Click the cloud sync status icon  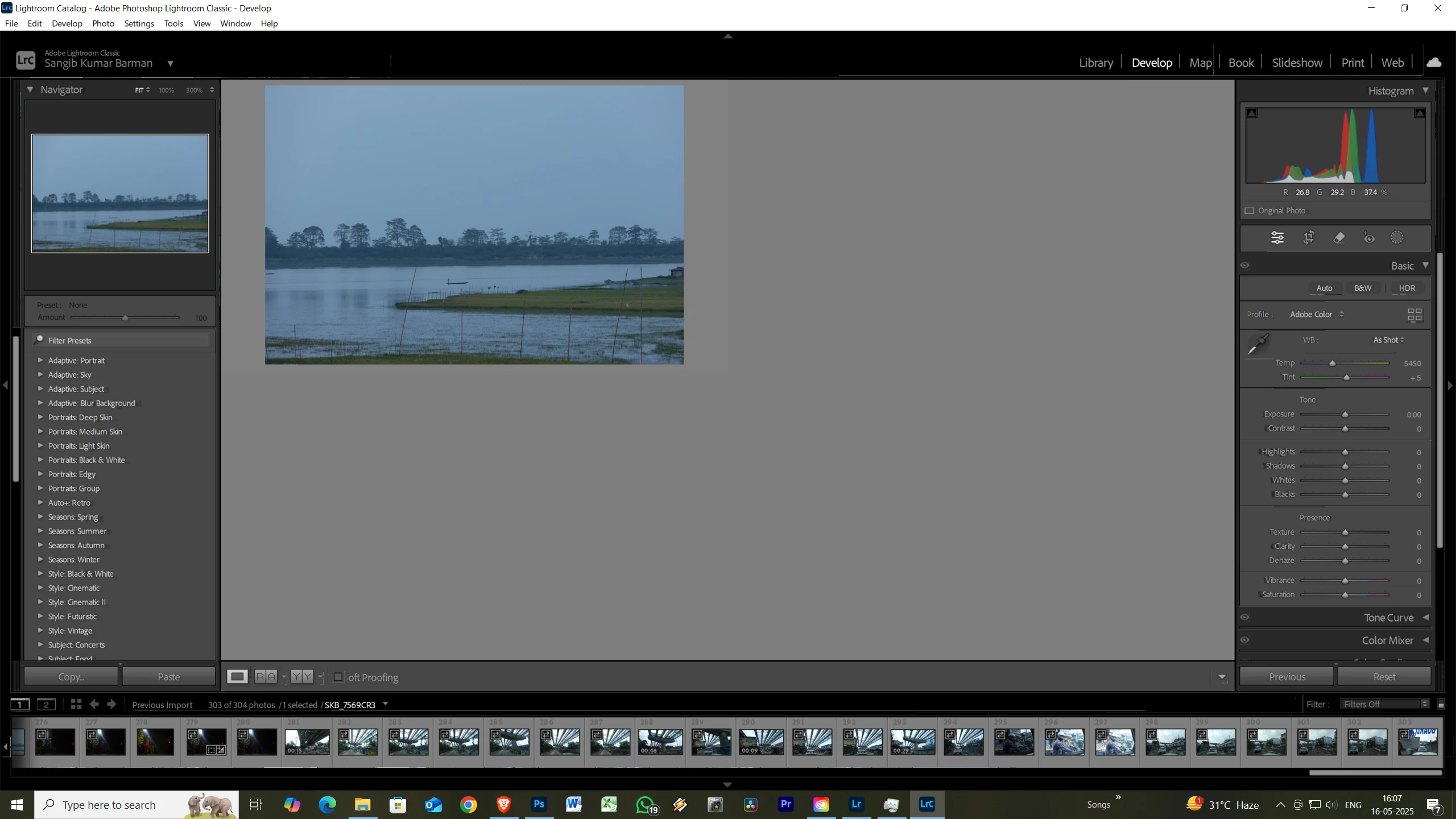click(1434, 63)
